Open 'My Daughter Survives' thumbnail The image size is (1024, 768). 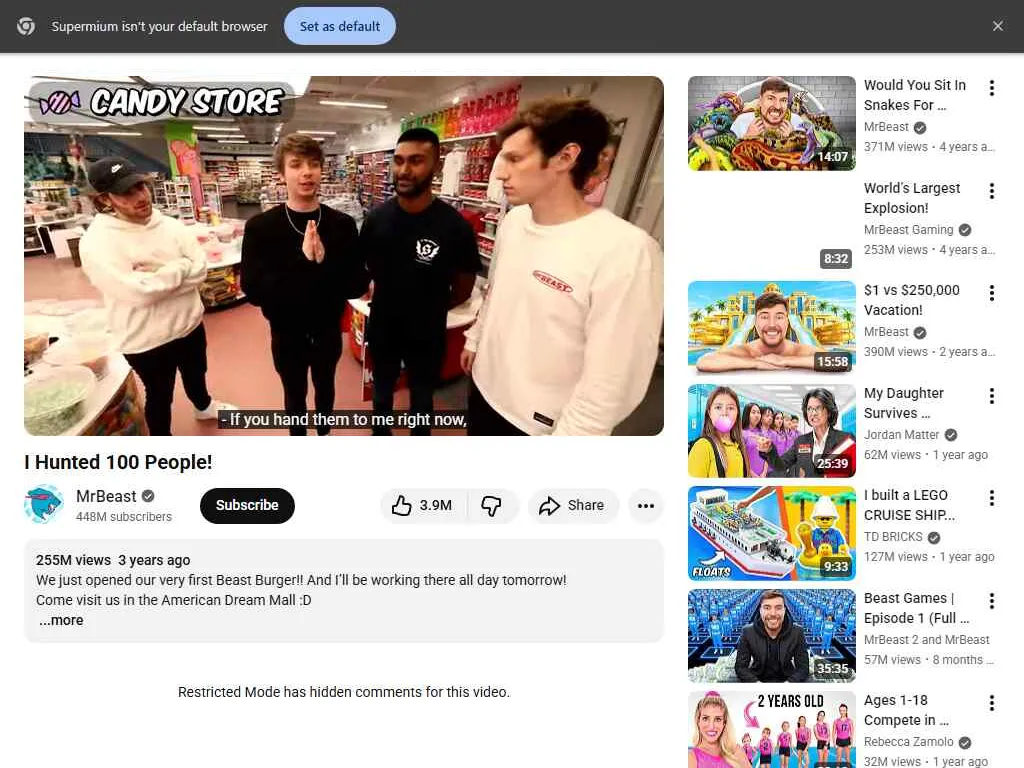pos(771,430)
